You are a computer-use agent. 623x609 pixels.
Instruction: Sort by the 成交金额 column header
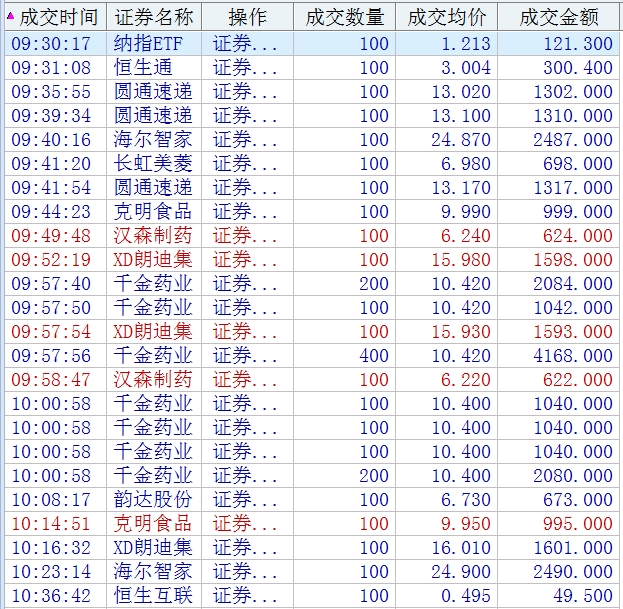point(559,17)
